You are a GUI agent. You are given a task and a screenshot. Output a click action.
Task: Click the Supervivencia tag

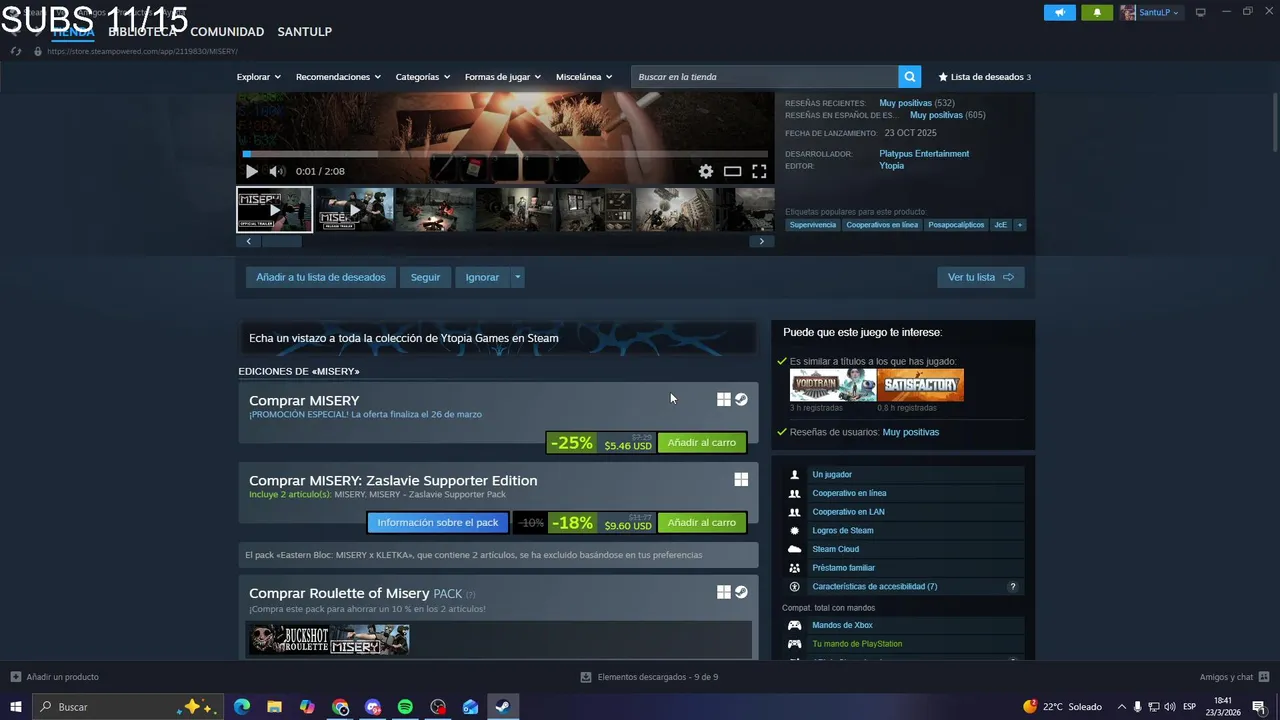[x=812, y=225]
